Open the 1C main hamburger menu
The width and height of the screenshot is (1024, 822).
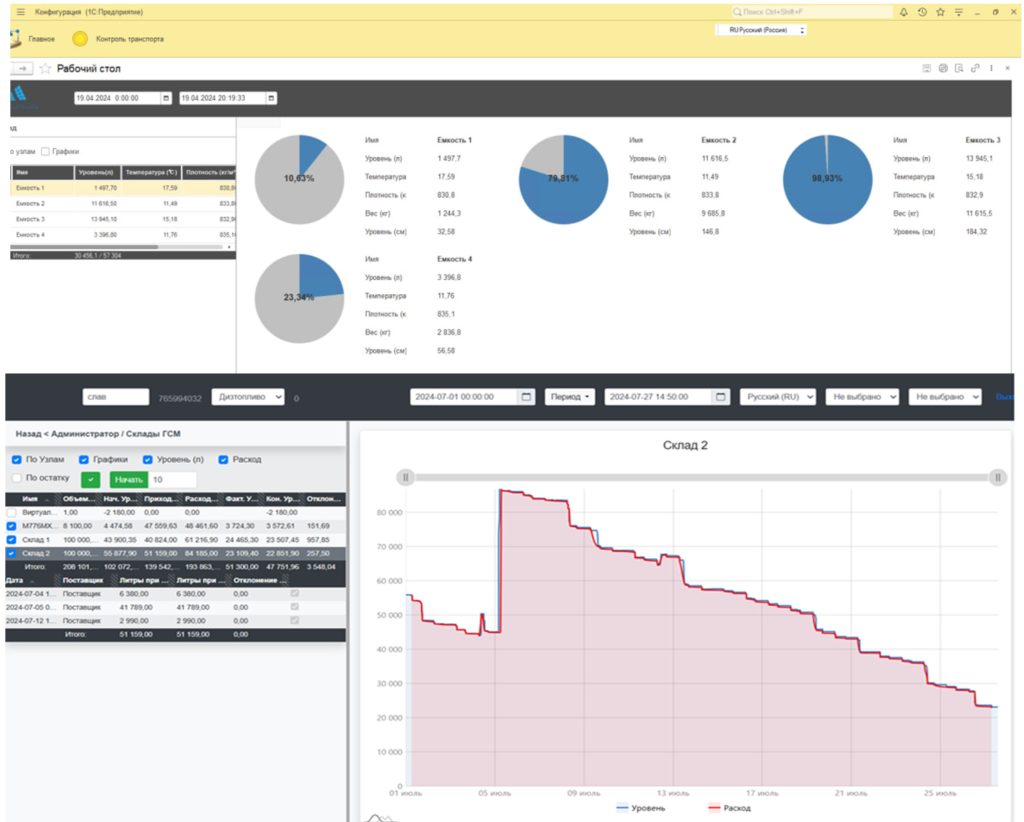(x=21, y=12)
